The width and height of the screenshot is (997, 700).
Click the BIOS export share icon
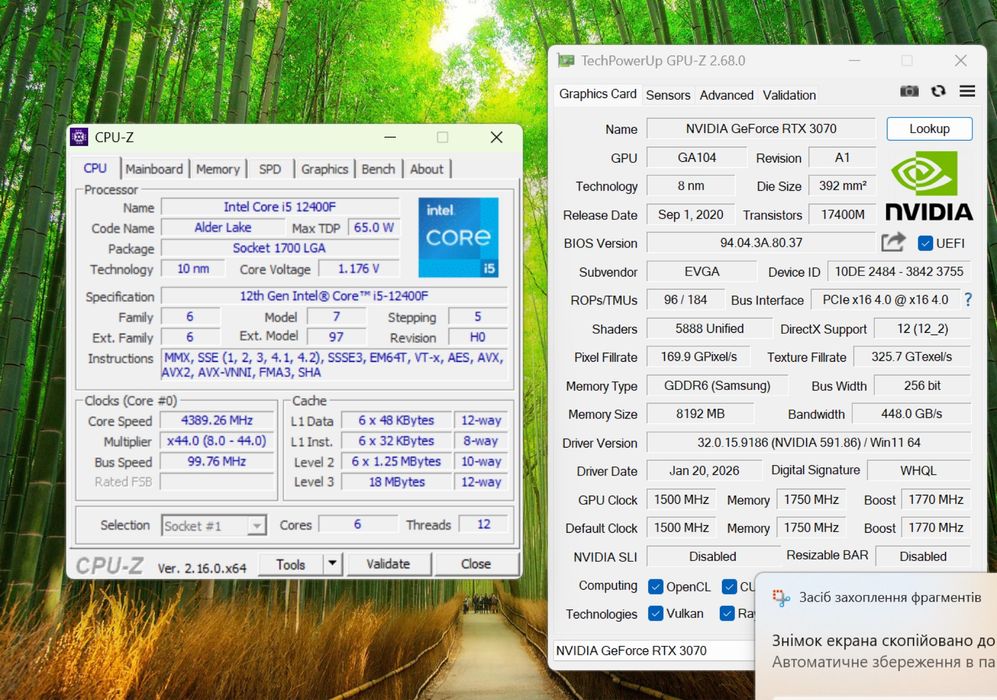(x=893, y=242)
